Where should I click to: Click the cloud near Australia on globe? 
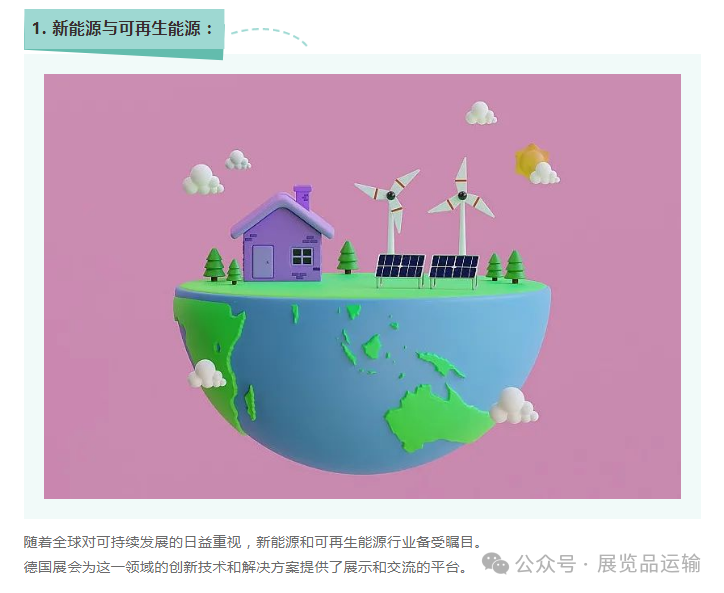coord(513,406)
